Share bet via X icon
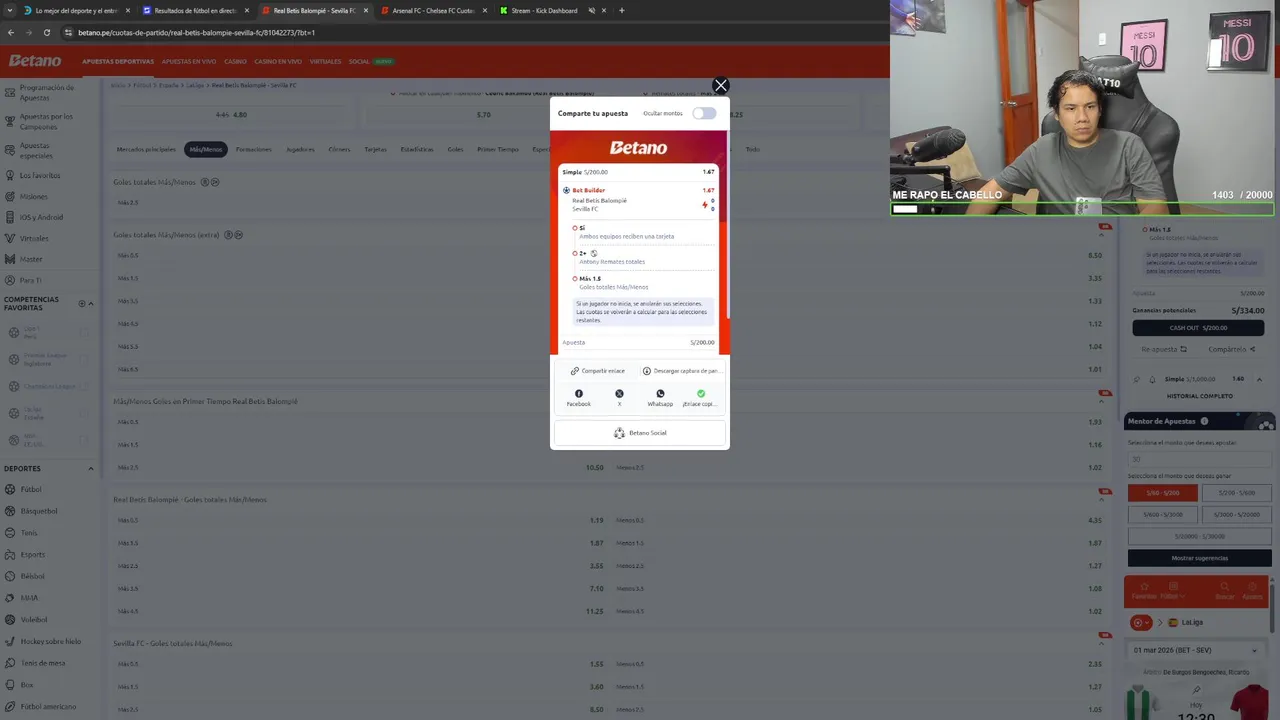This screenshot has width=1280, height=720. pyautogui.click(x=619, y=394)
